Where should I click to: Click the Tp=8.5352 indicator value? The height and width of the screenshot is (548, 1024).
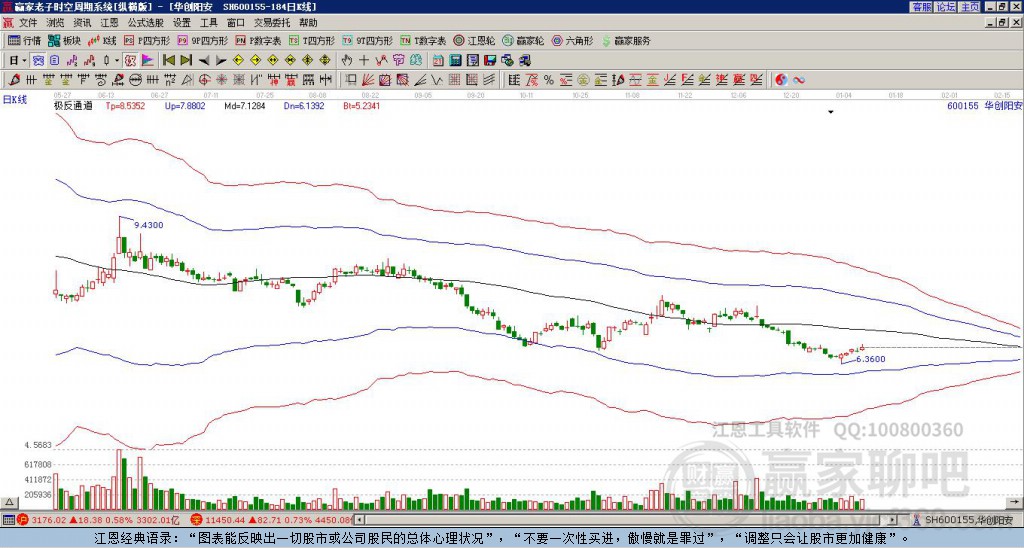click(x=125, y=105)
